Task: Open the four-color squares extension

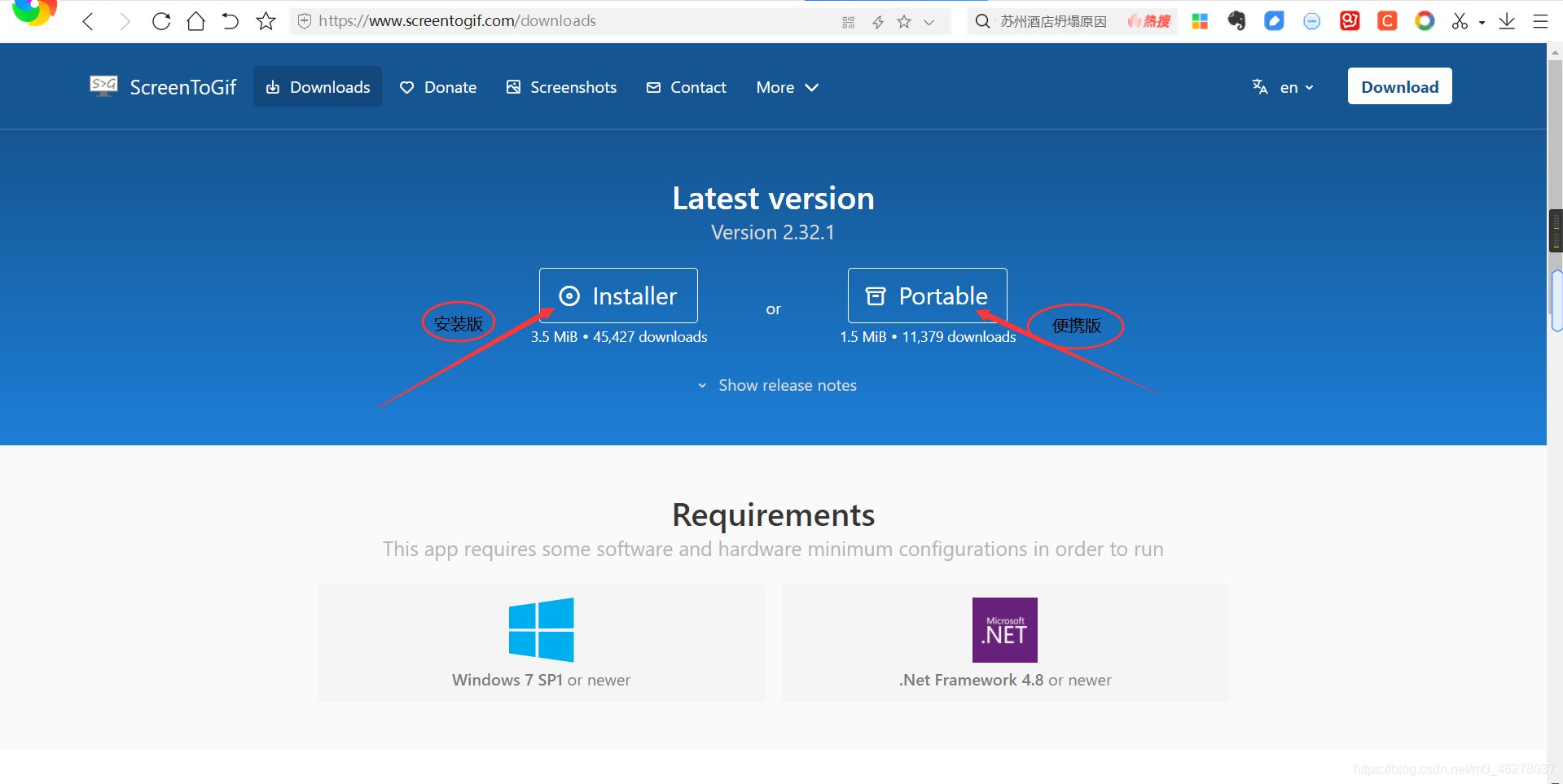Action: coord(1200,21)
